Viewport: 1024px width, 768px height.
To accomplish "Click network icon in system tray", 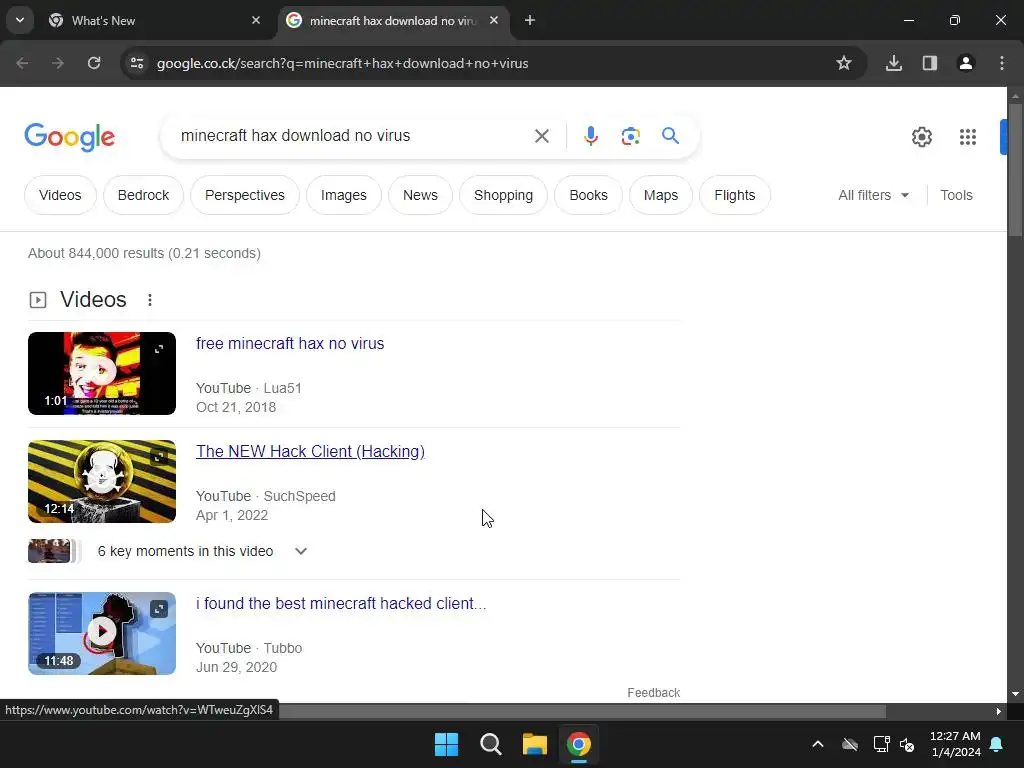I will [x=882, y=744].
